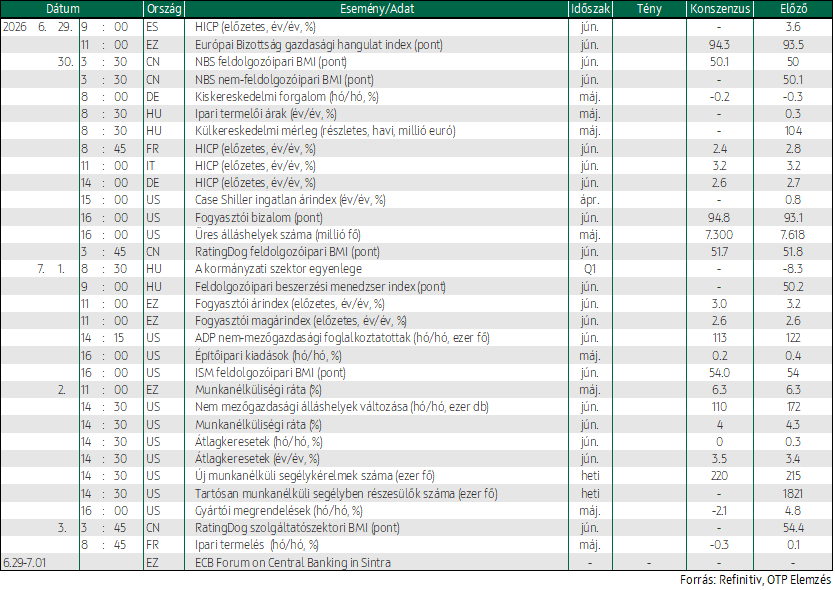This screenshot has width=835, height=590.
Task: Select the Tény column header
Action: coord(649,9)
